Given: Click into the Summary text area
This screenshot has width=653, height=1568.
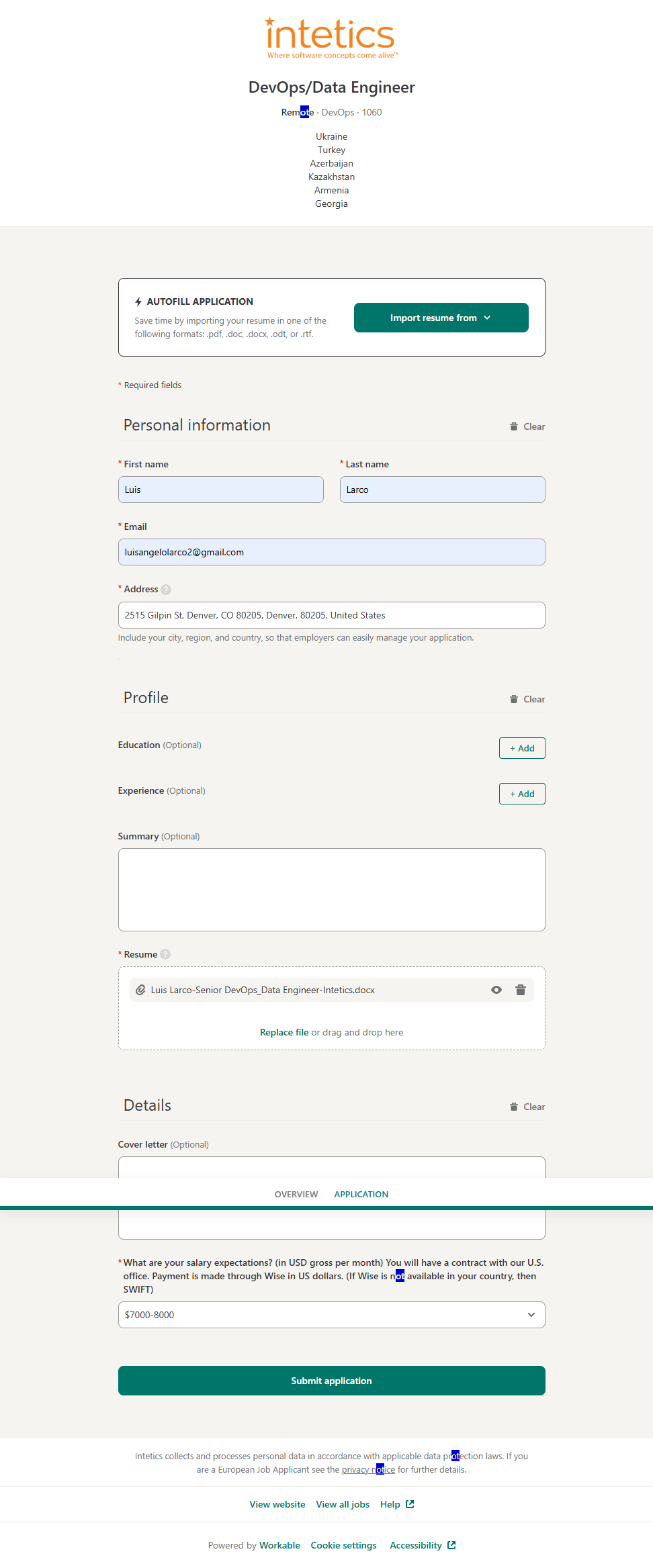Looking at the screenshot, I should [x=331, y=889].
